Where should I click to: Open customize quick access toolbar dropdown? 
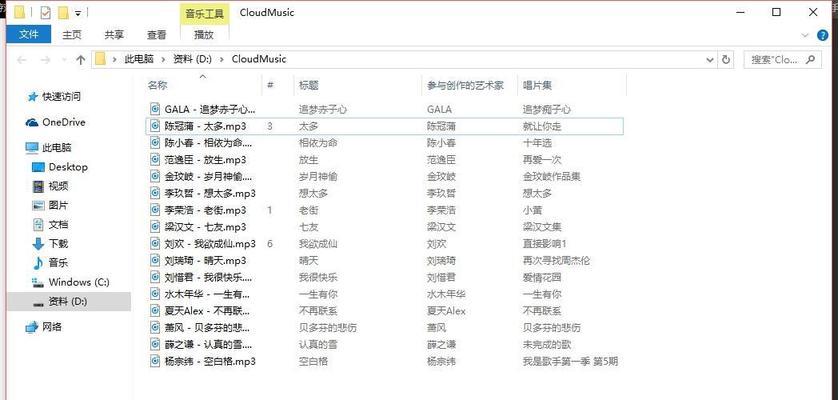78,13
